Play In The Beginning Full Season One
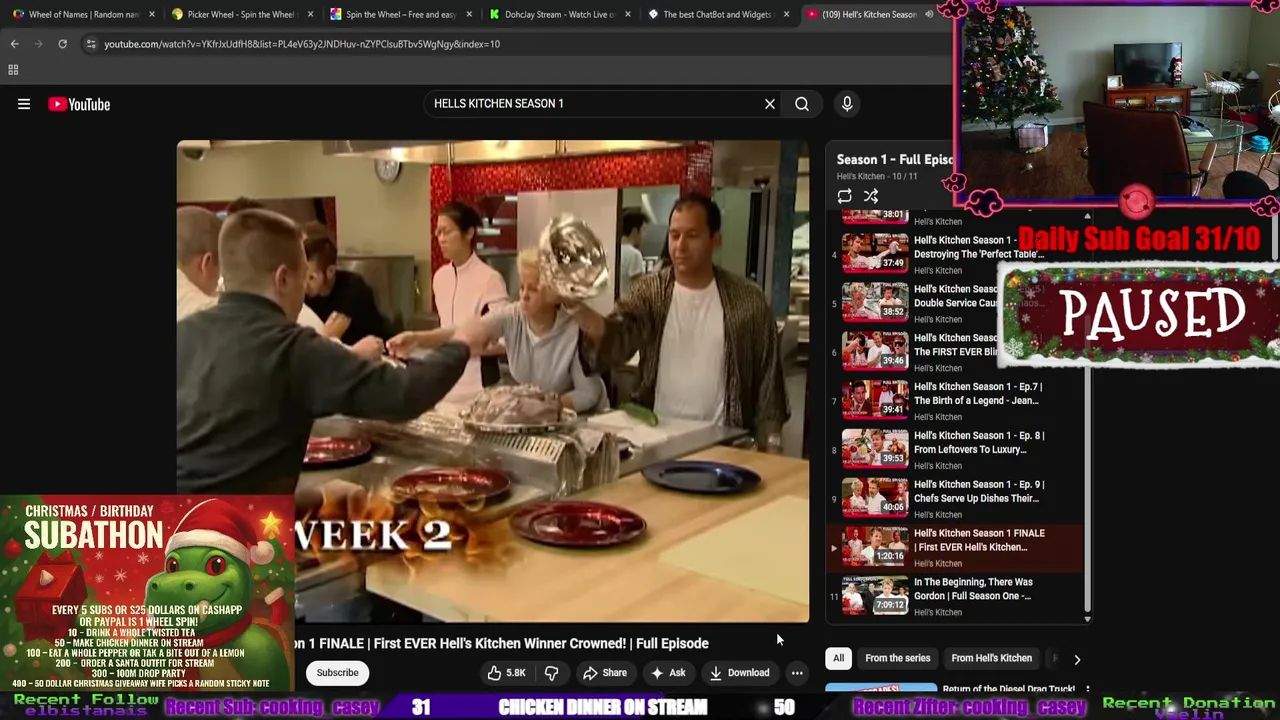 tap(956, 596)
